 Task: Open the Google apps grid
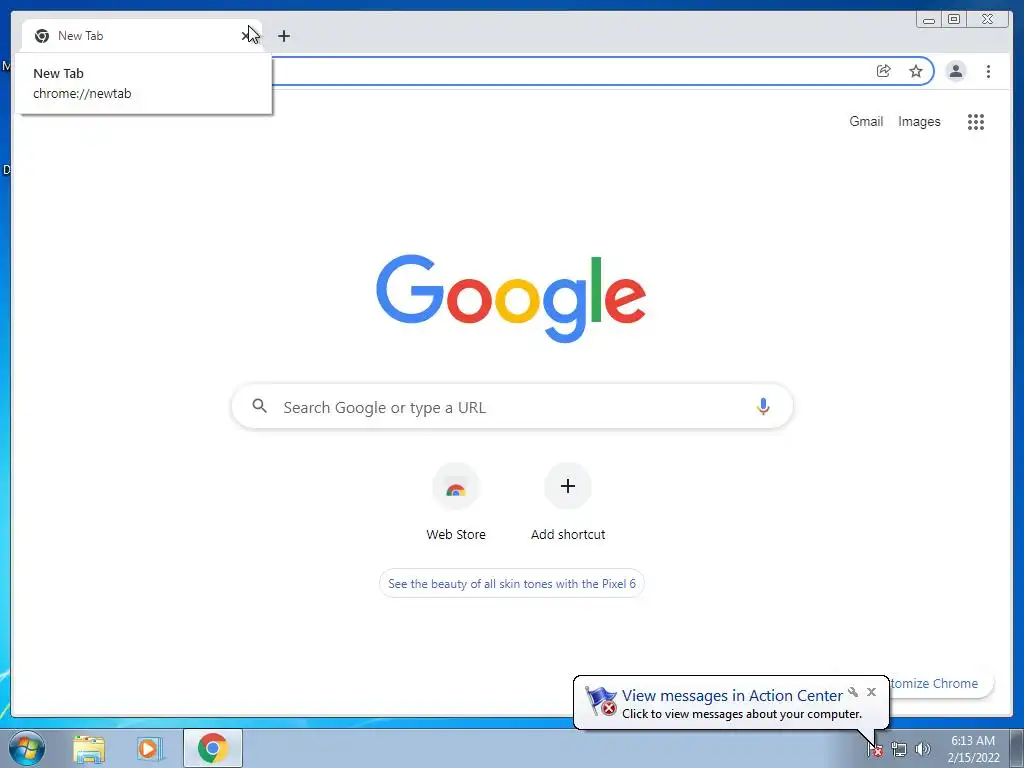point(976,121)
